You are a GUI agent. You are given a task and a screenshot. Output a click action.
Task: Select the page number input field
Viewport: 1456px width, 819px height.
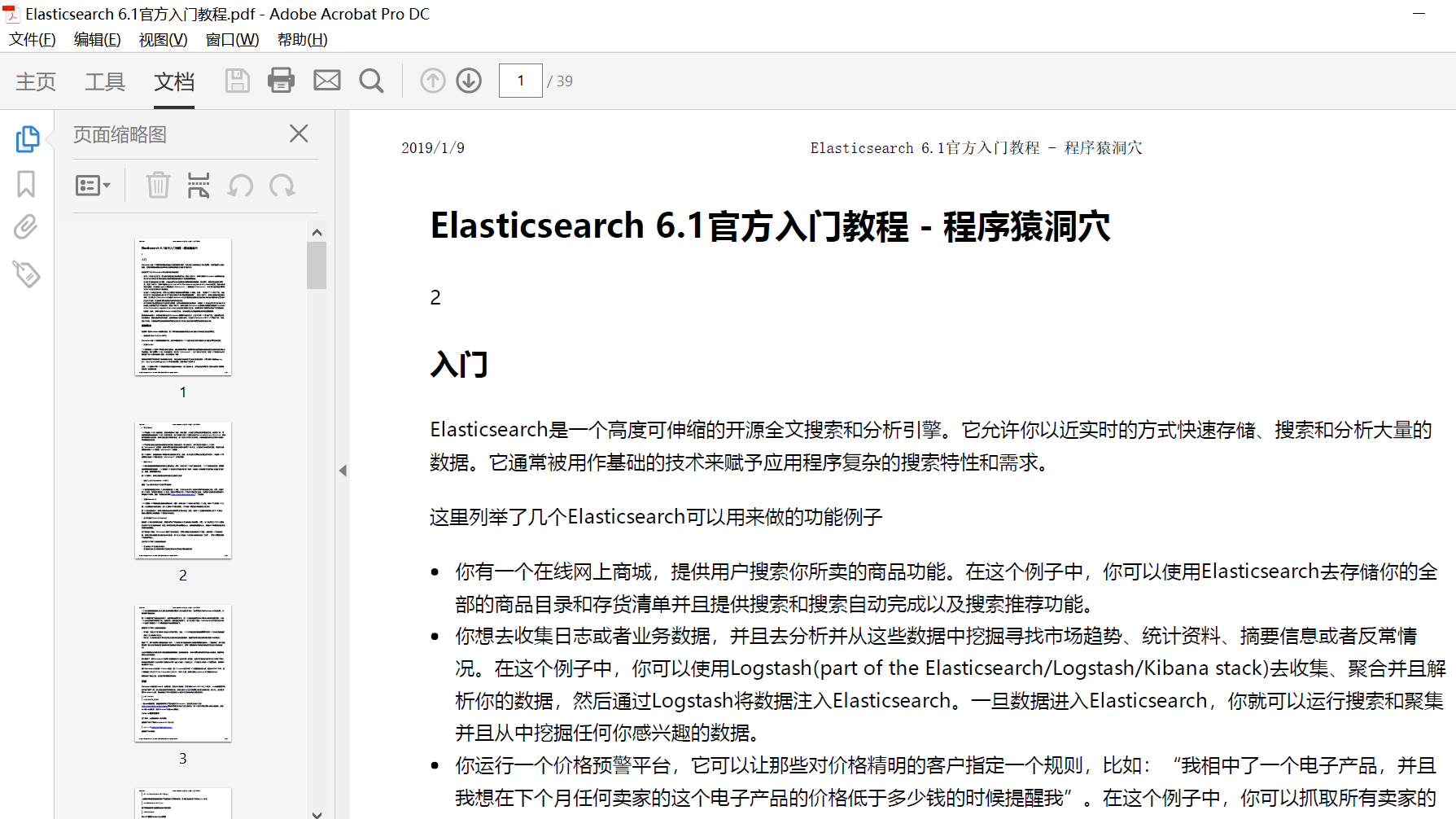pos(521,81)
